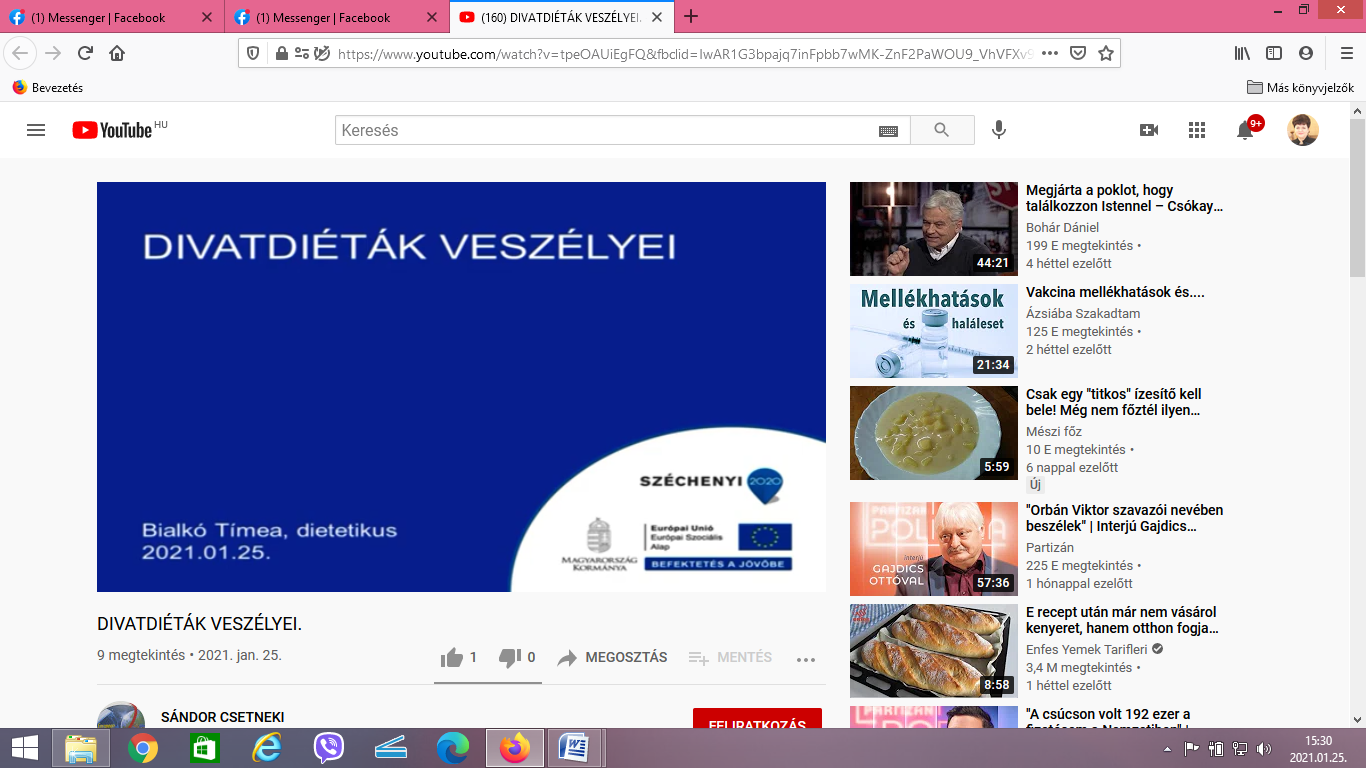Go to the Firefox home page
The height and width of the screenshot is (768, 1366).
pos(117,53)
